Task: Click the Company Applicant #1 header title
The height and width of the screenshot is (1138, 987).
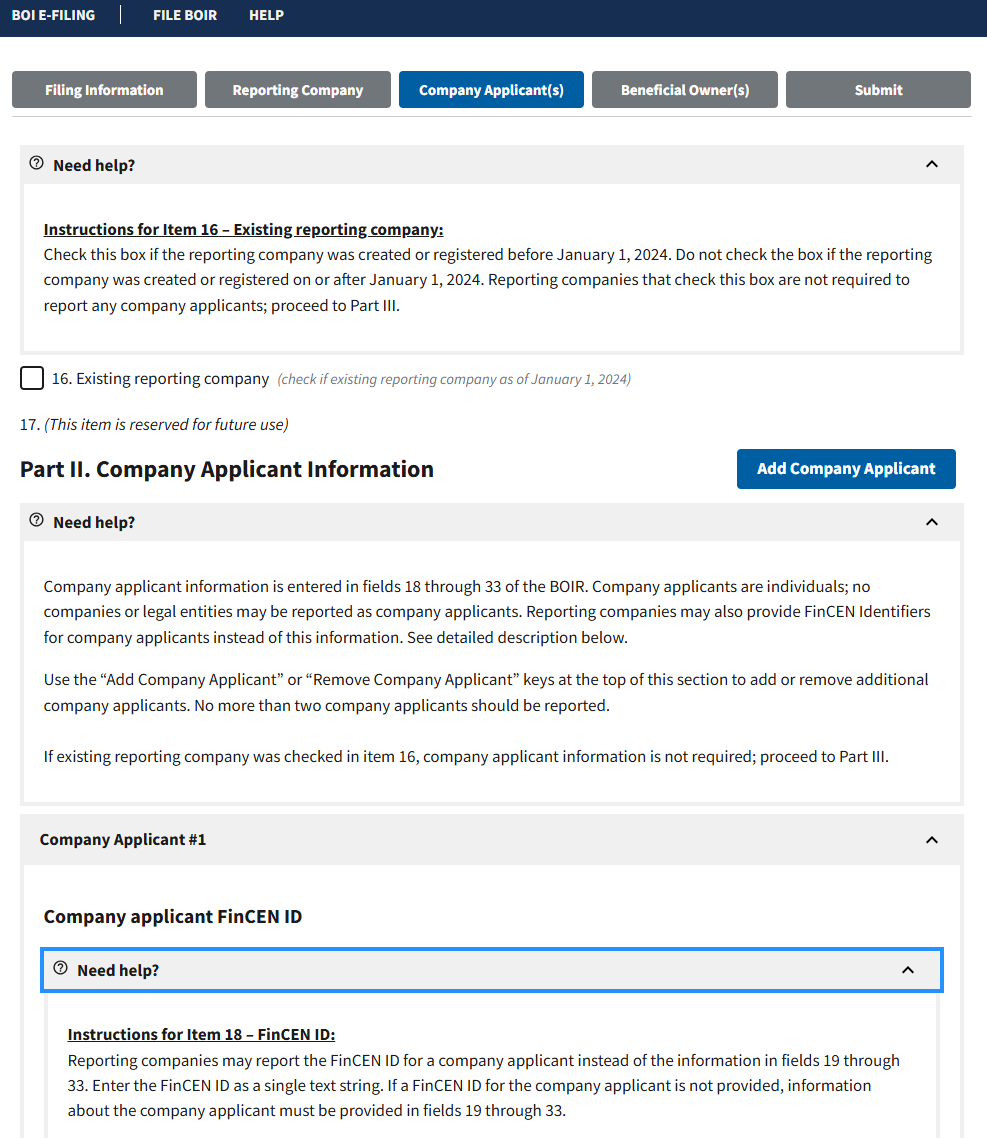Action: coord(123,840)
